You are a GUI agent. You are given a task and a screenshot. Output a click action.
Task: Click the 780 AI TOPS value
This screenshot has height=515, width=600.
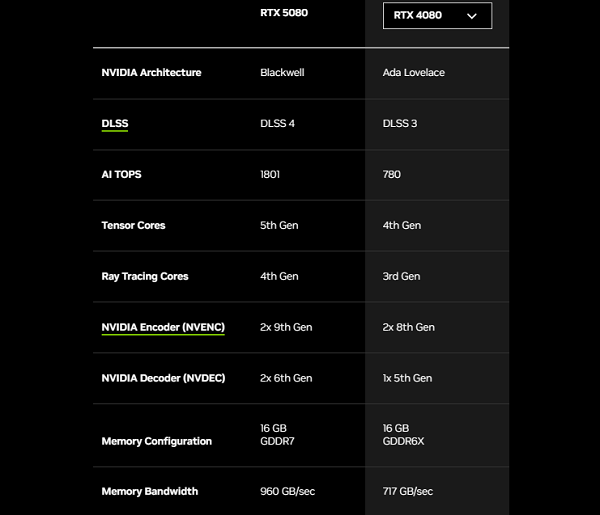pos(391,174)
